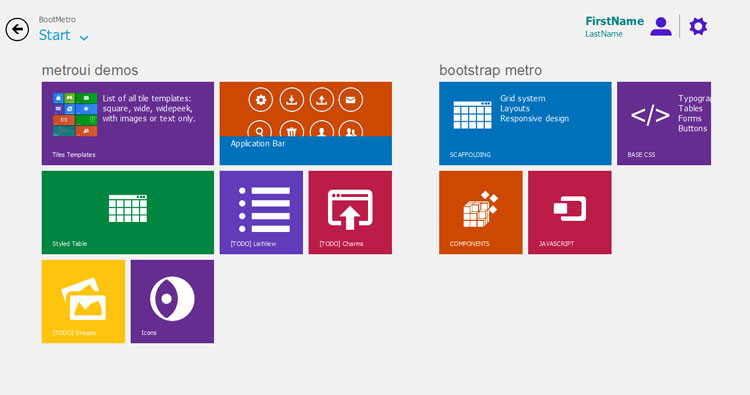Screen dimensions: 750x395
Task: Click the "Responsive design" text in Scaffolding tile
Action: coord(535,119)
